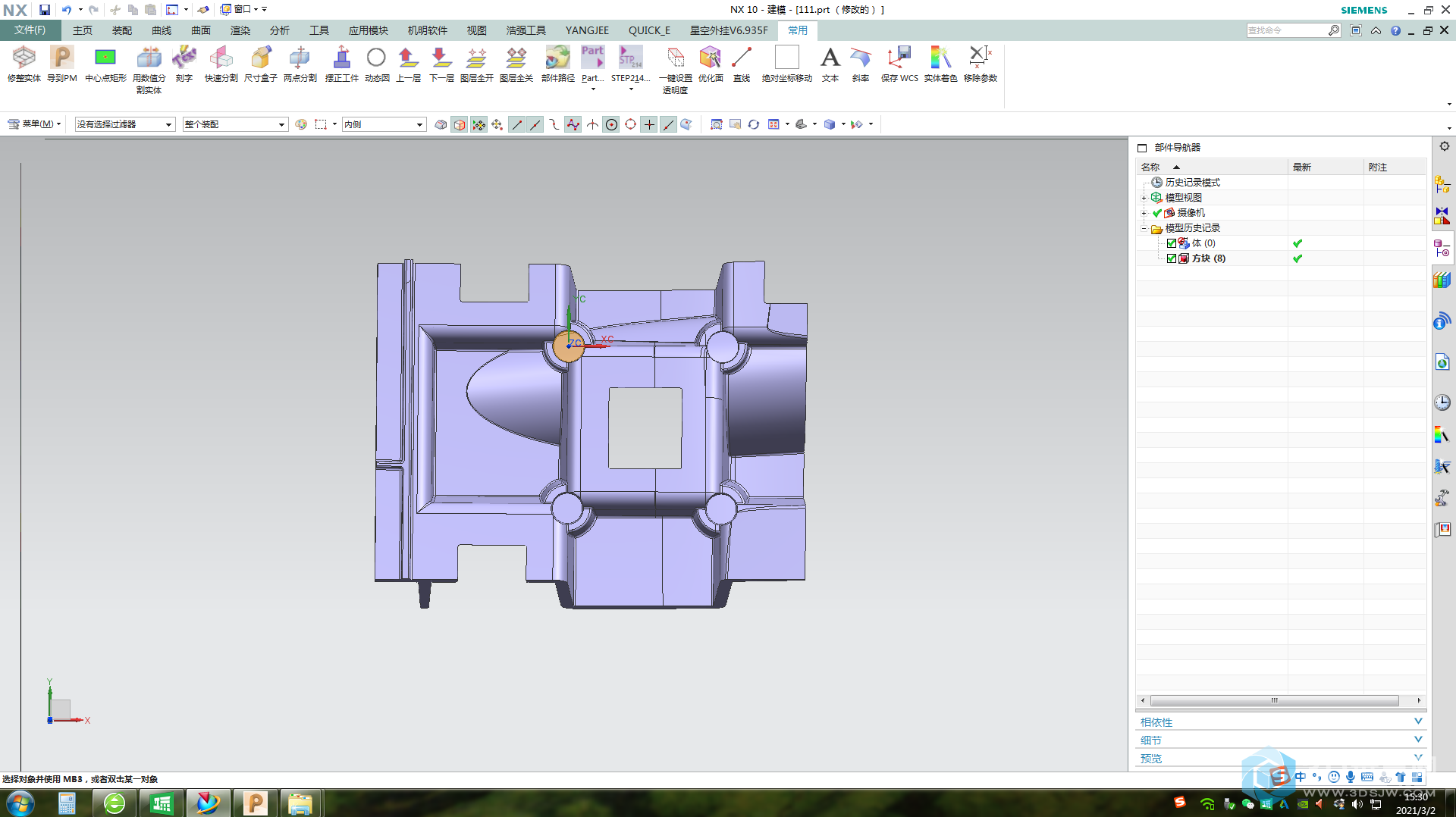Image resolution: width=1456 pixels, height=817 pixels.
Task: Click the 移除参数 tool
Action: click(x=981, y=58)
